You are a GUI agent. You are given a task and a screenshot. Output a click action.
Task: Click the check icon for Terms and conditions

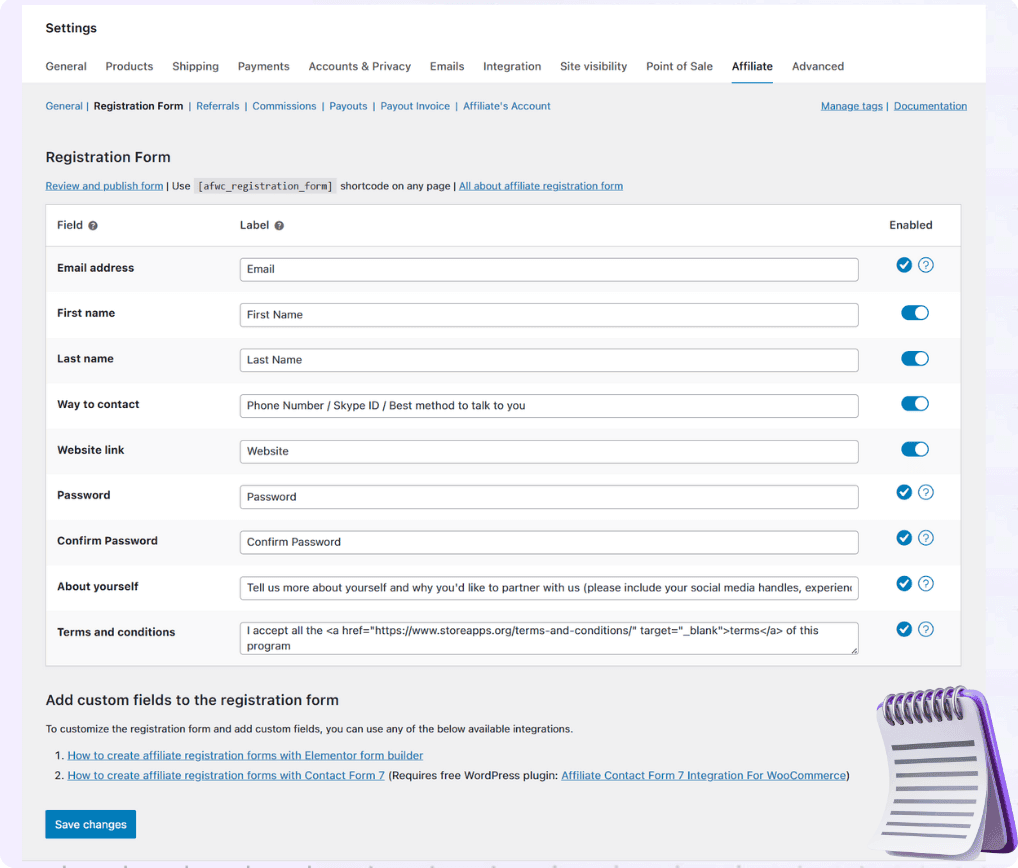904,629
